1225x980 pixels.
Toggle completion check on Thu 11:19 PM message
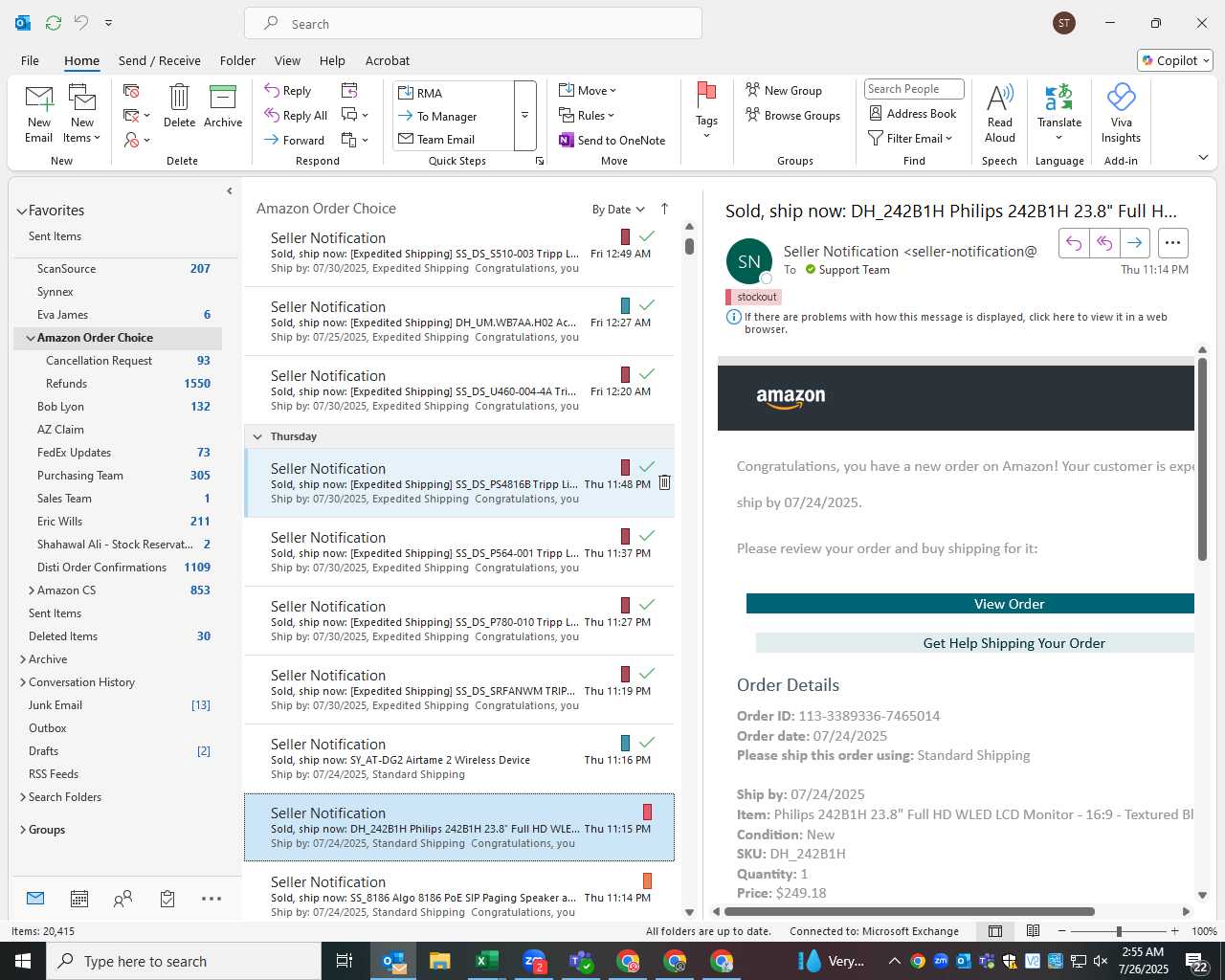[647, 673]
